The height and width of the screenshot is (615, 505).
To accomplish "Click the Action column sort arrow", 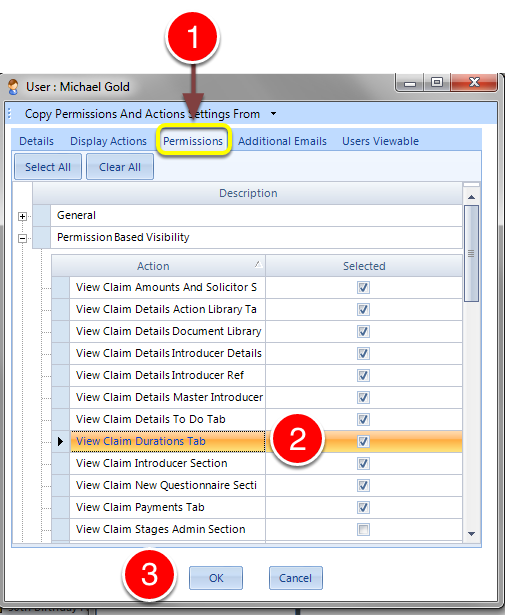I will pos(258,264).
